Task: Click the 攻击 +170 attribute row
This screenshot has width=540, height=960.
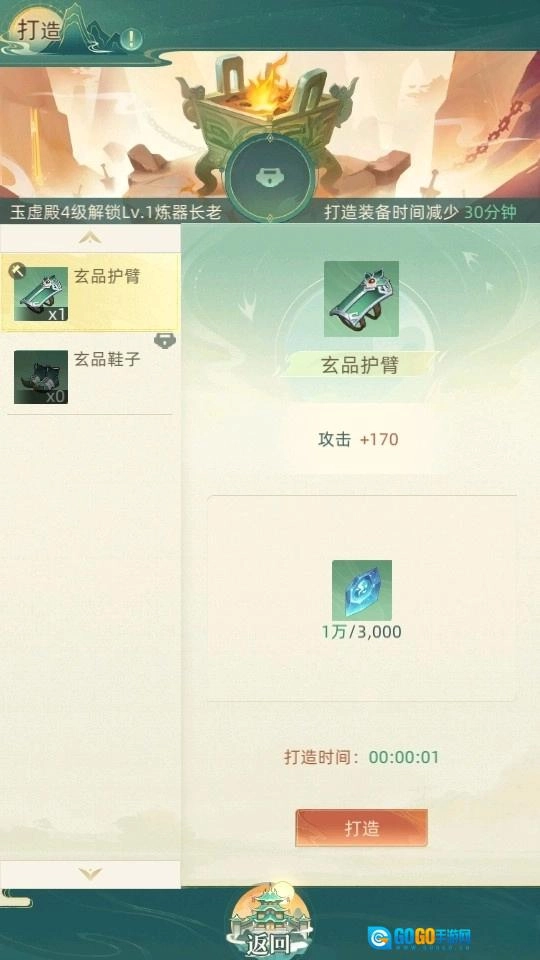Action: [358, 439]
